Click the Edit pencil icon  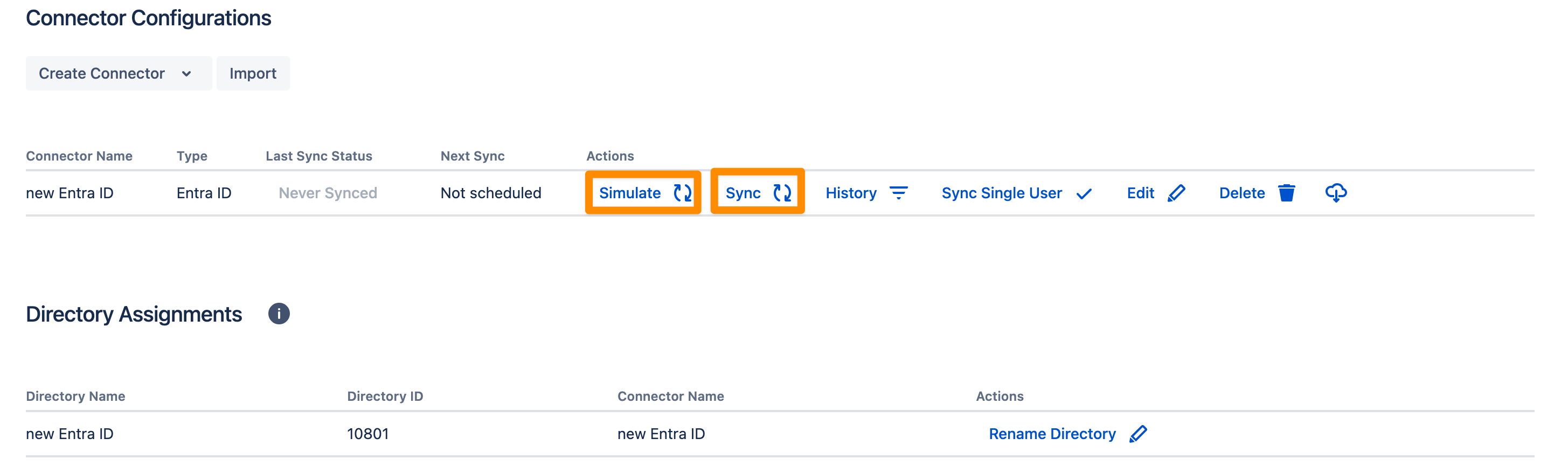(x=1177, y=193)
